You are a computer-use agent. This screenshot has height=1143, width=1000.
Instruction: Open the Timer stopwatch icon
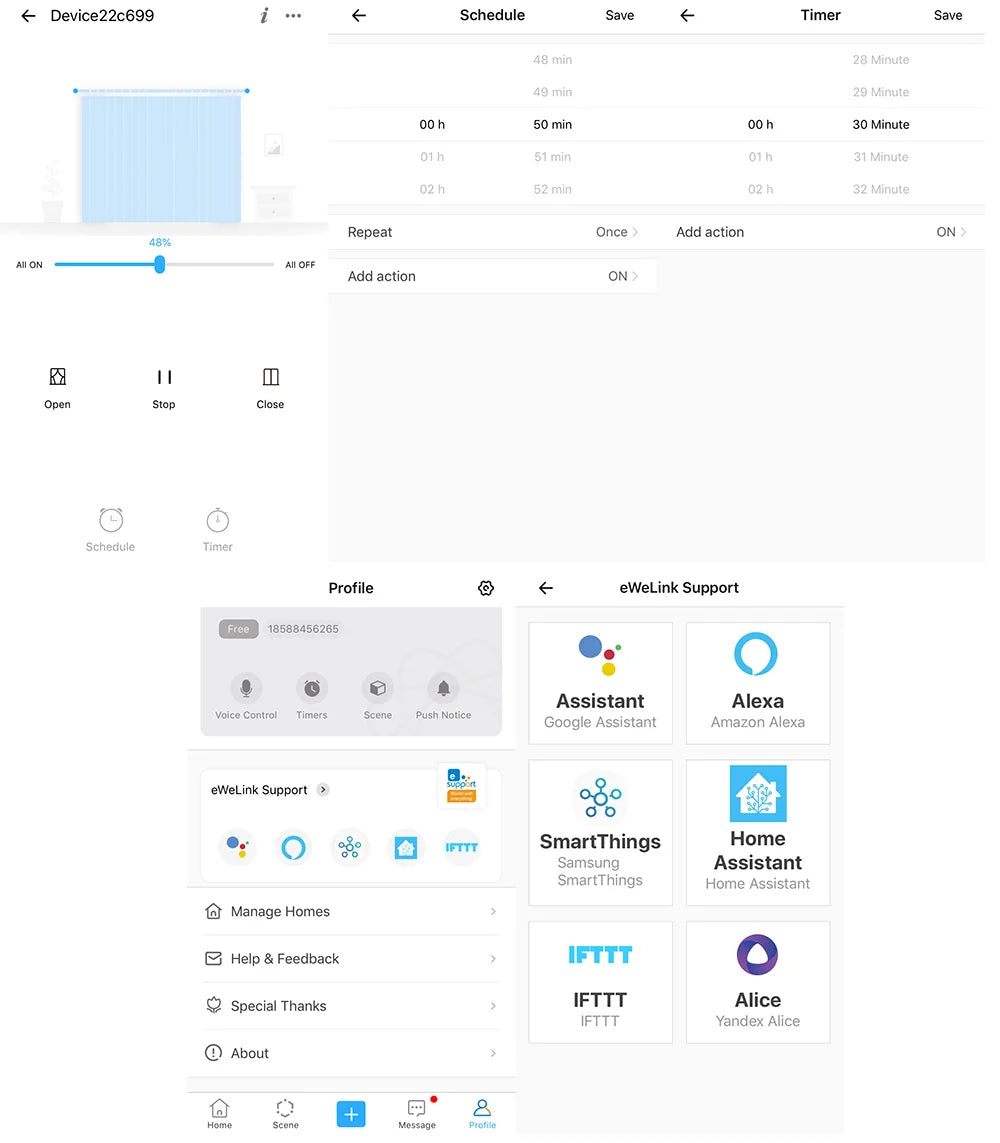pyautogui.click(x=217, y=521)
